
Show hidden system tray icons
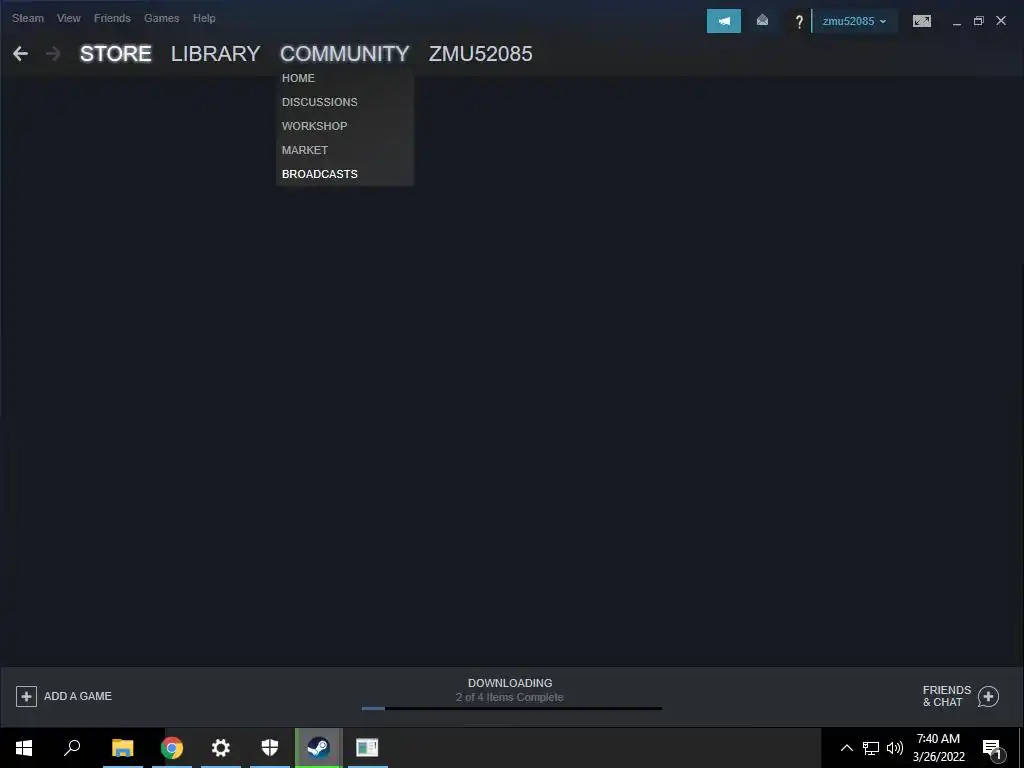(x=846, y=748)
